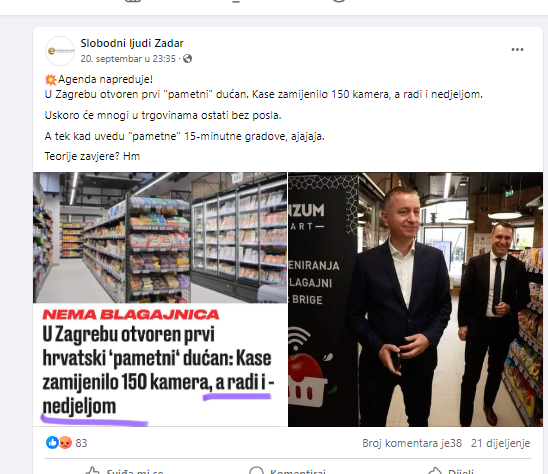Open the 20. septembar u 23:35 timestamp
The image size is (548, 474).
tap(128, 58)
